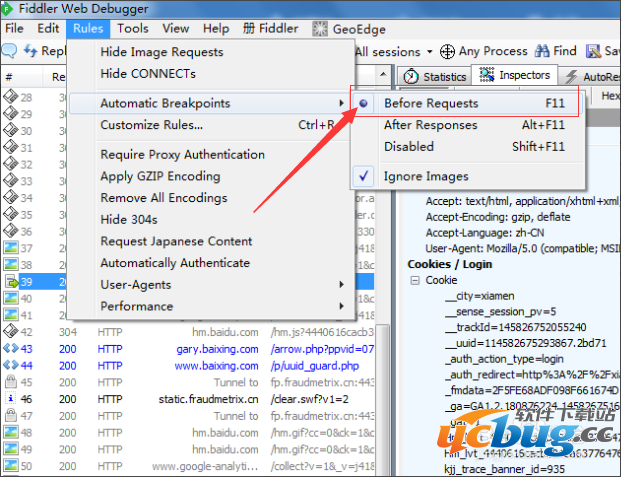
Task: Click the diamond icon of session 42
Action: click(11, 331)
